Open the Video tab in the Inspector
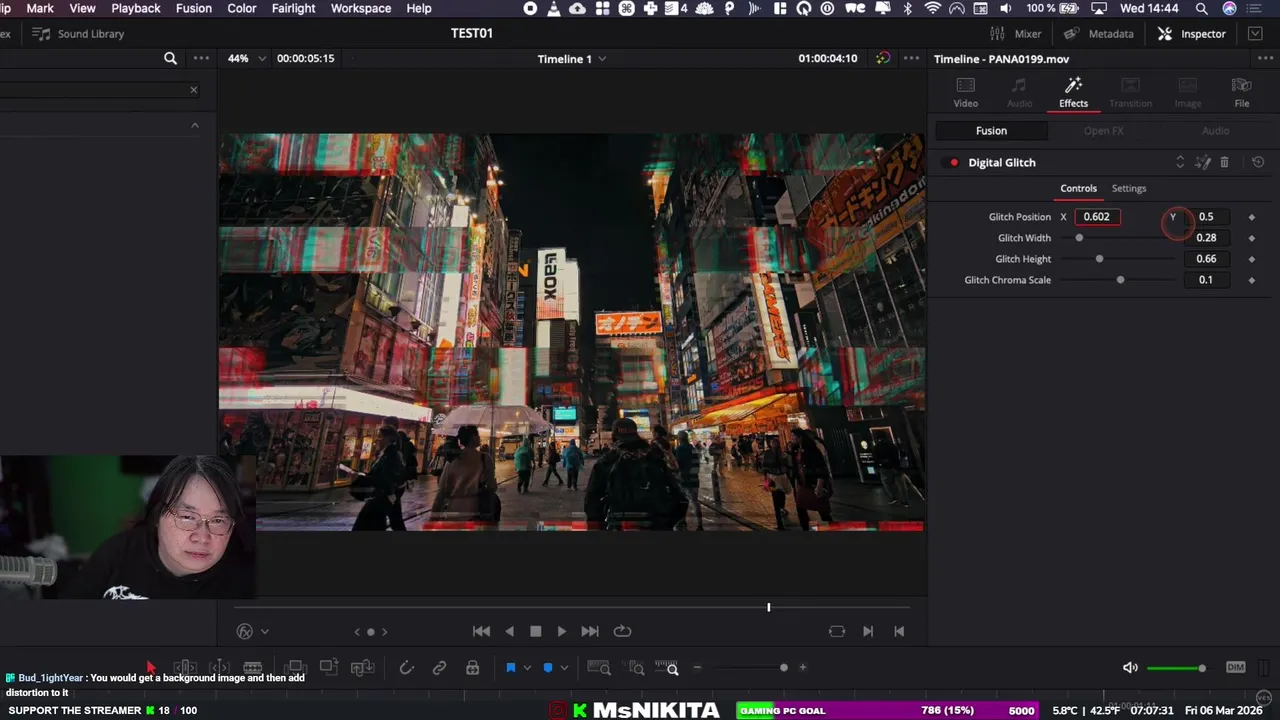This screenshot has width=1280, height=720. (x=965, y=93)
